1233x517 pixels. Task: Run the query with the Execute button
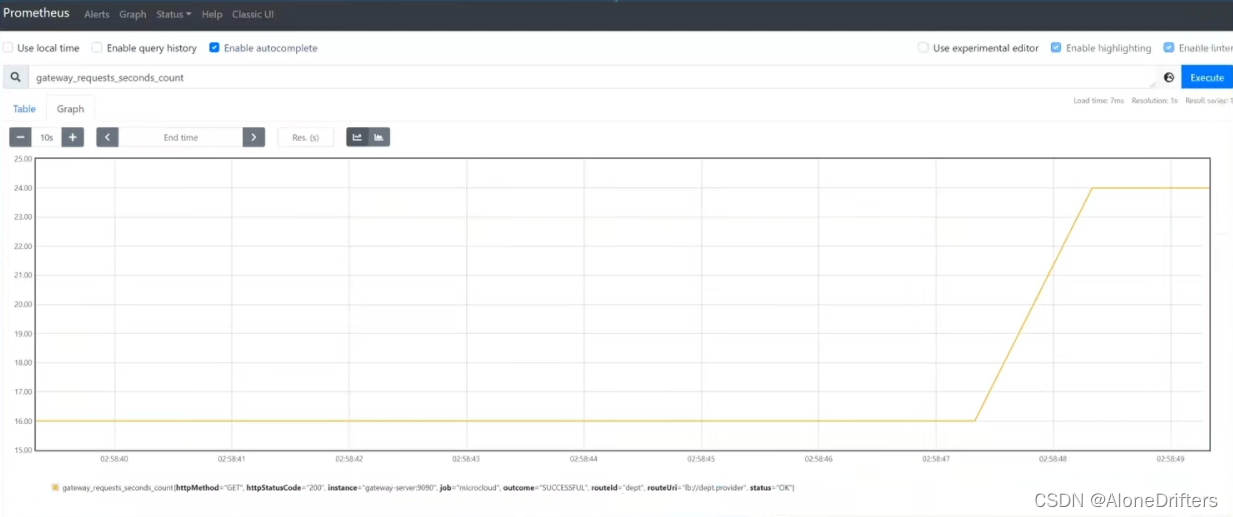pyautogui.click(x=1207, y=77)
